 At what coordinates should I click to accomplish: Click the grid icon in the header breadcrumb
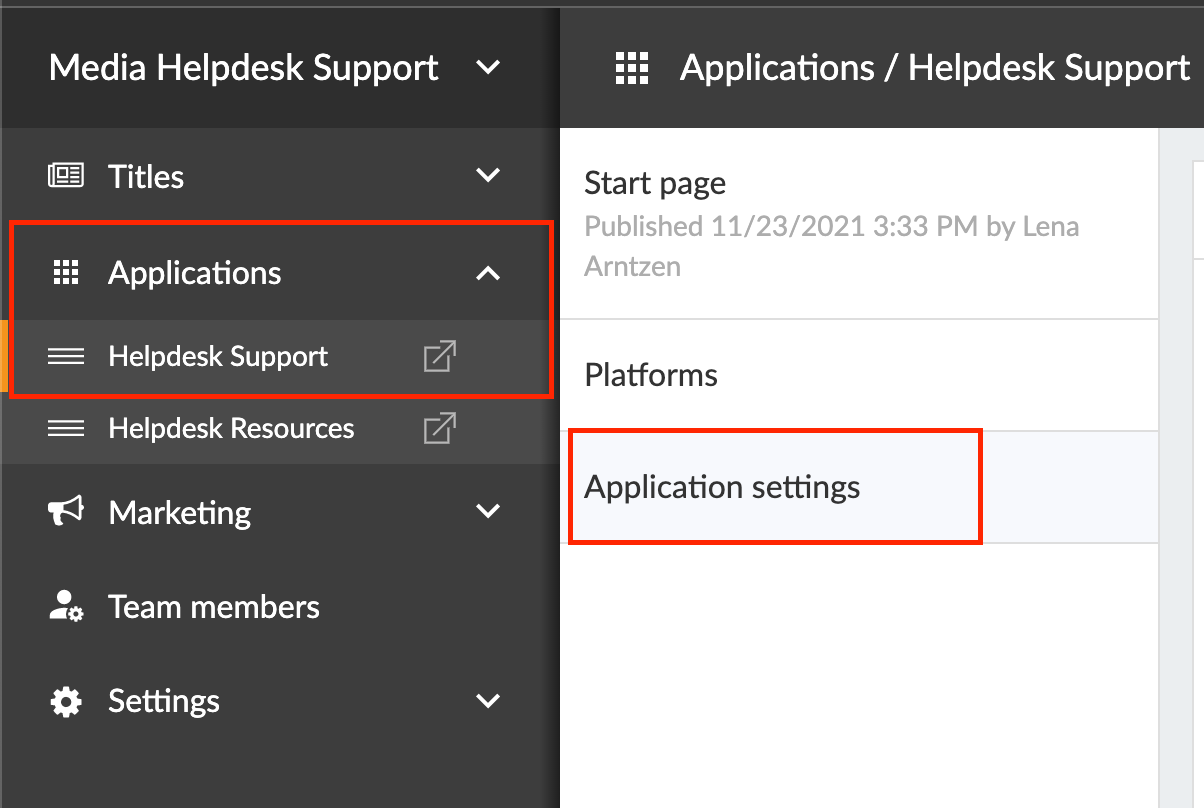[x=632, y=68]
